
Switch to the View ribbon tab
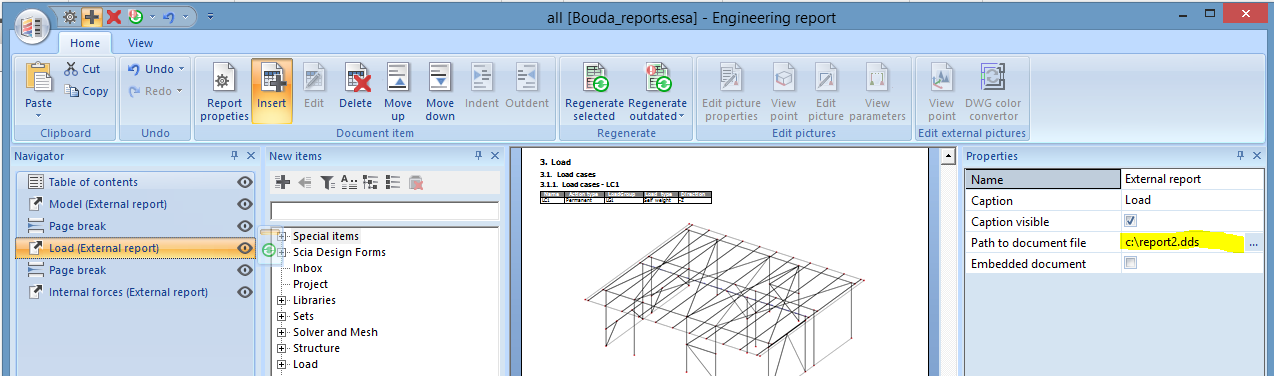(140, 43)
